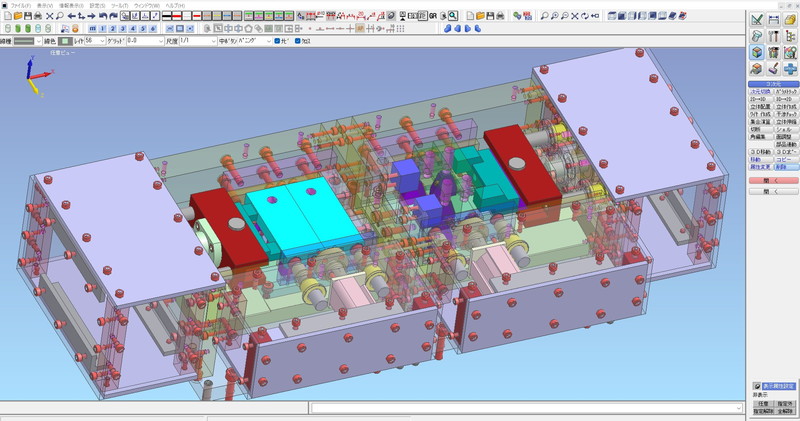This screenshot has width=800, height=421.
Task: Click the open folder icon in main toolbar
Action: tap(15, 17)
